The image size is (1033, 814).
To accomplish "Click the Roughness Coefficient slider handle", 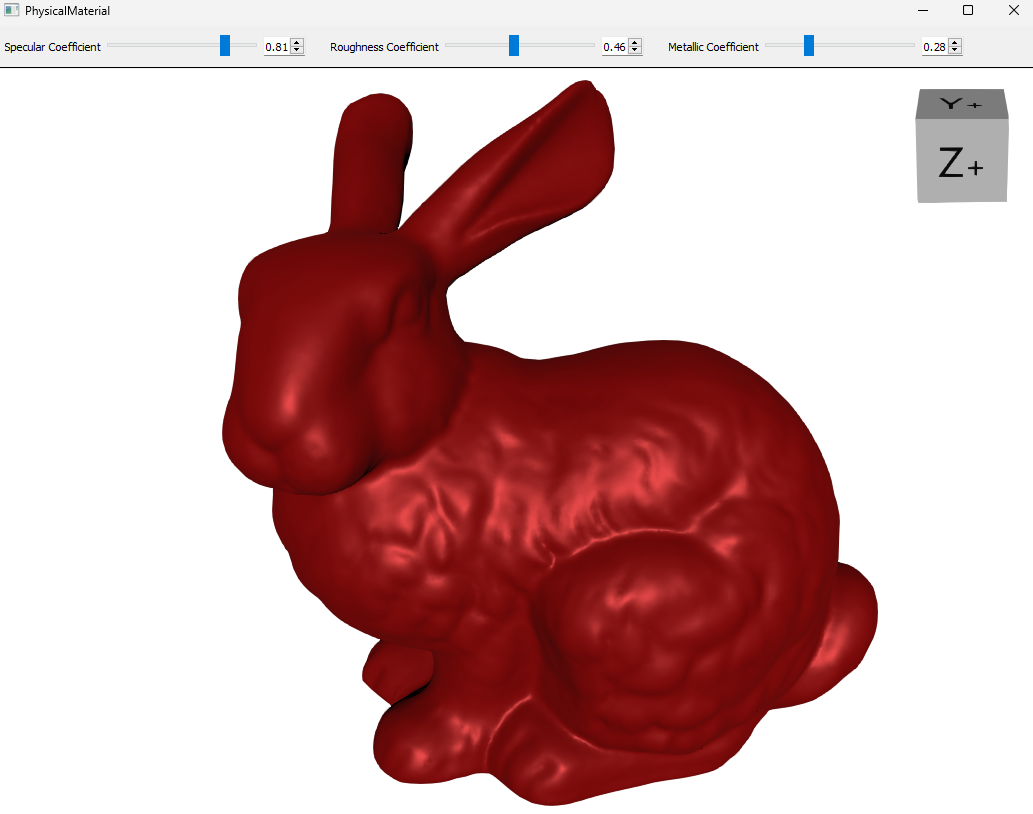I will click(514, 46).
